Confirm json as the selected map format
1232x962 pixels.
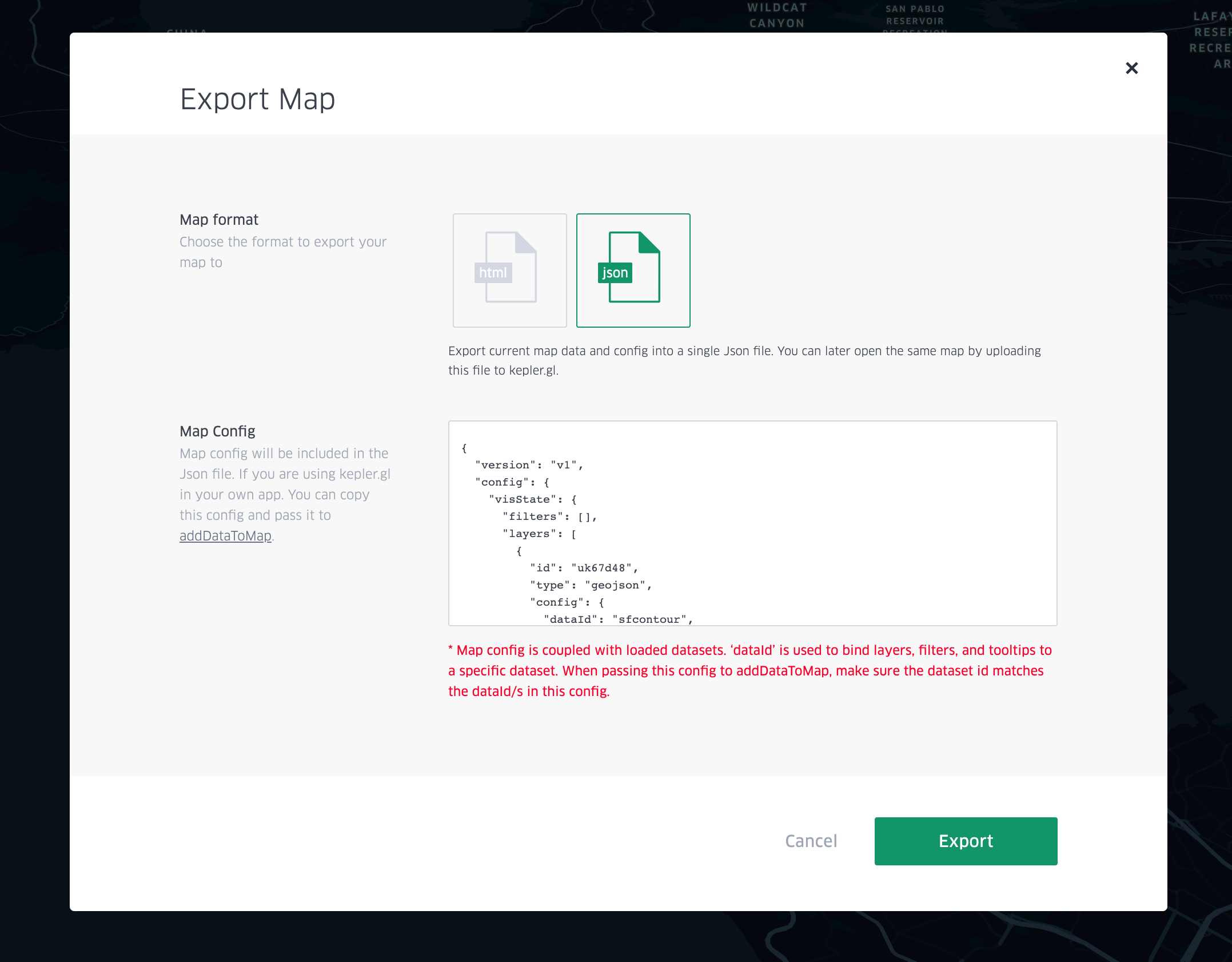[x=633, y=270]
